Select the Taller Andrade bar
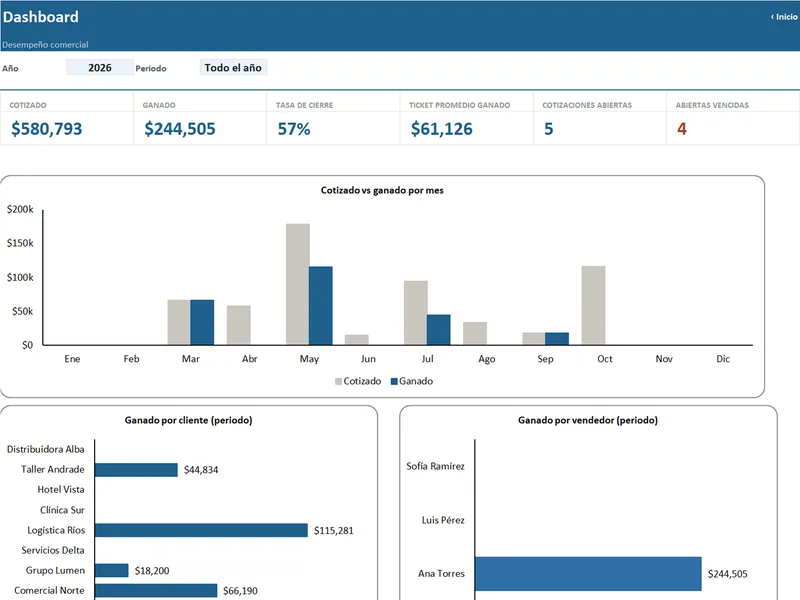Viewport: 800px width, 600px height. pyautogui.click(x=136, y=470)
